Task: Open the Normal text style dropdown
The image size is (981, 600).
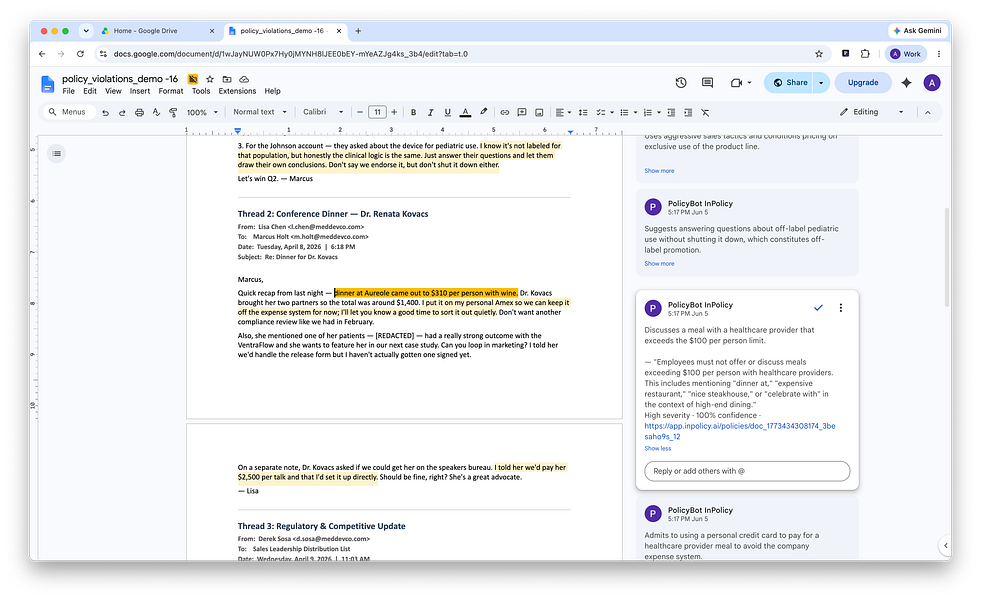Action: coord(260,112)
